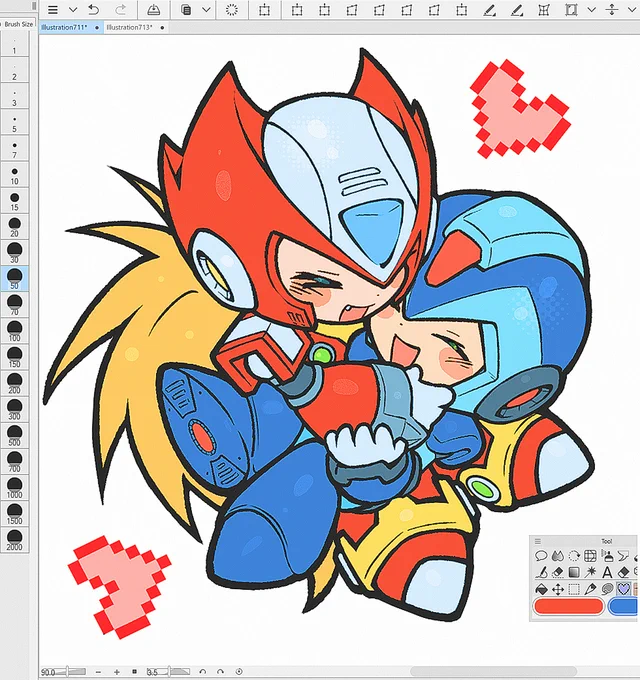Select the grid panel tool icon
The height and width of the screenshot is (680, 640).
click(591, 556)
